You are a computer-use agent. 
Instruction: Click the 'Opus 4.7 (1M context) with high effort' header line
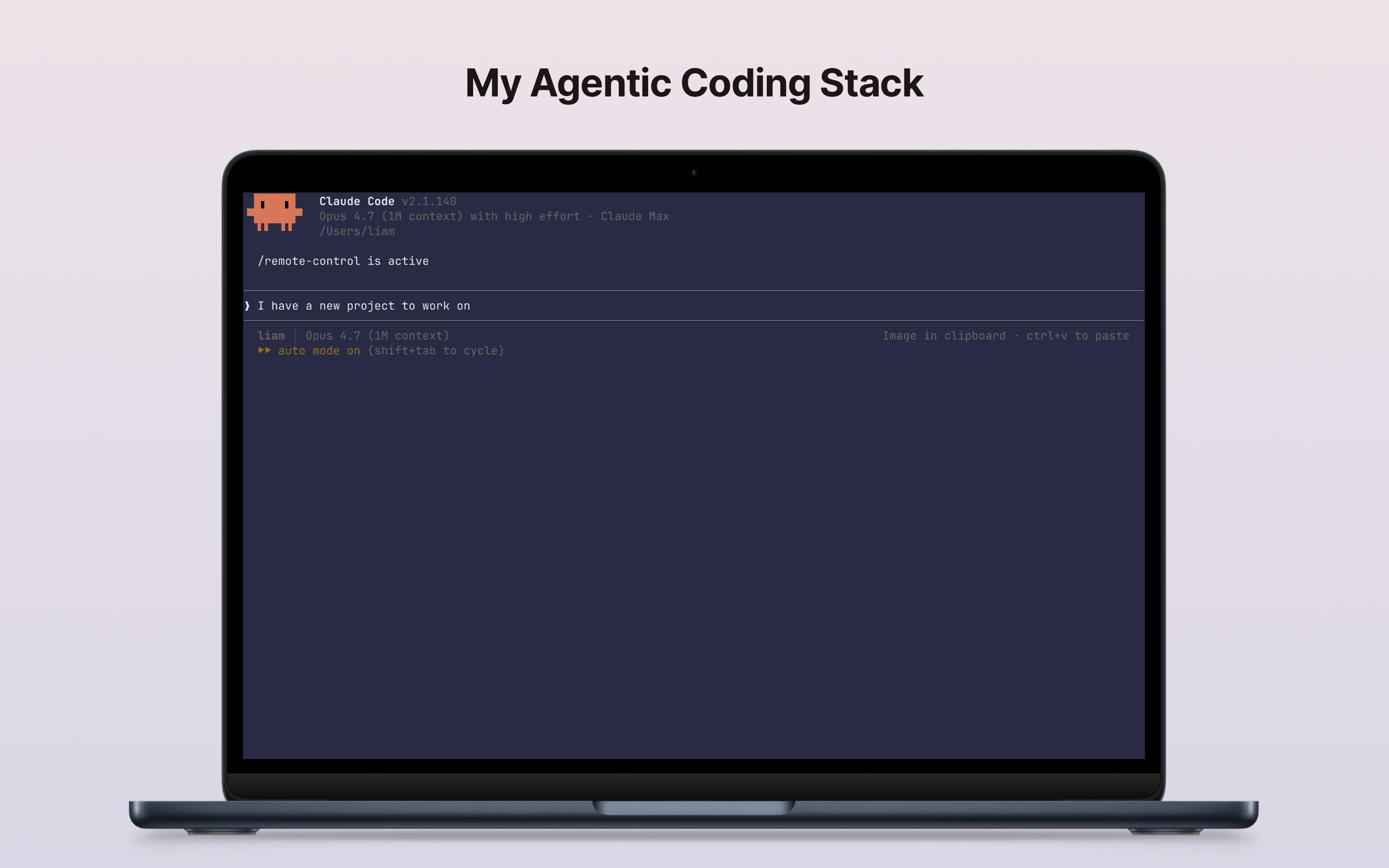click(x=449, y=217)
